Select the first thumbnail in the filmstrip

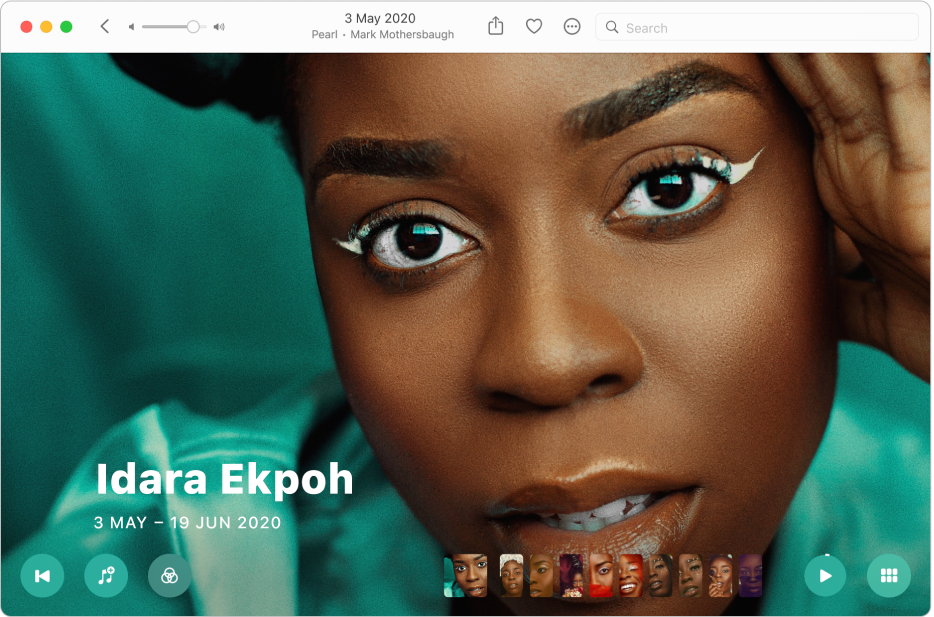[x=468, y=575]
